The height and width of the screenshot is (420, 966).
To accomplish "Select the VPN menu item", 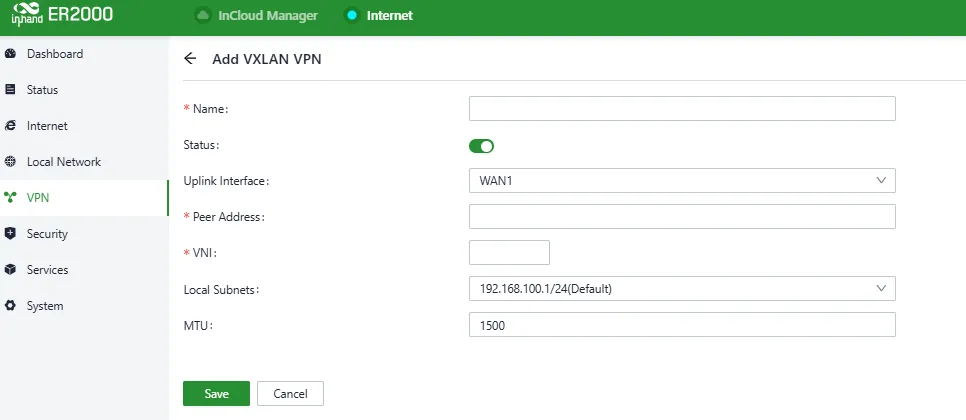I will click(x=84, y=198).
